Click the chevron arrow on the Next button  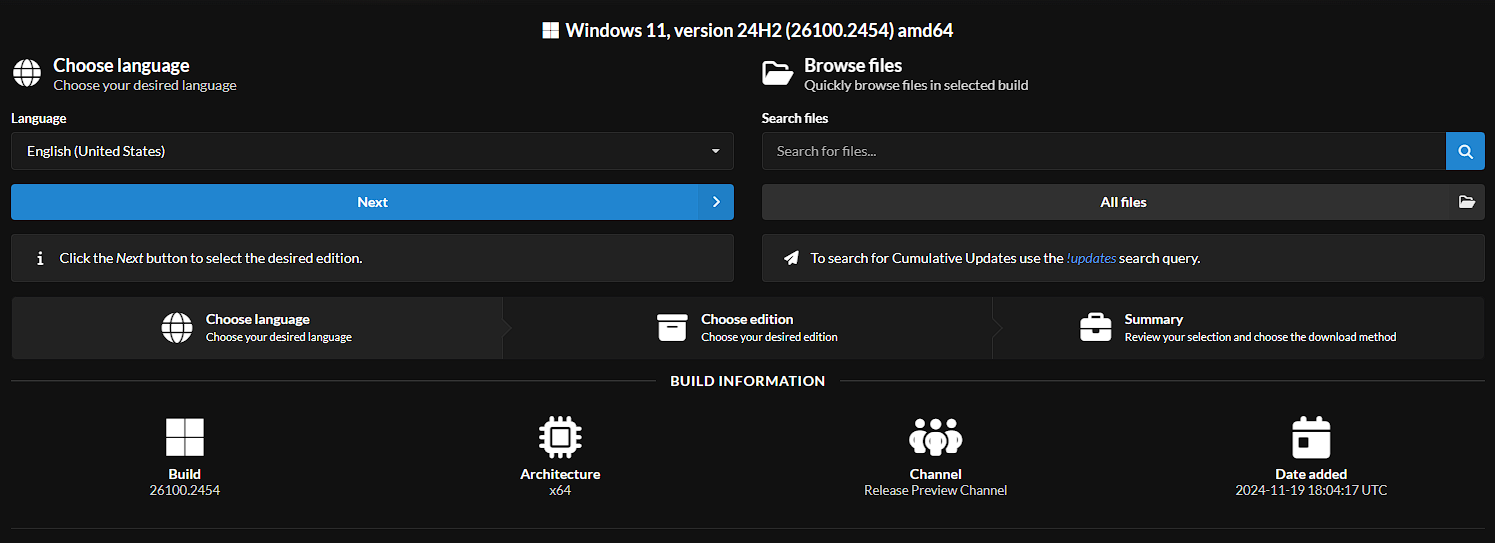coord(715,202)
